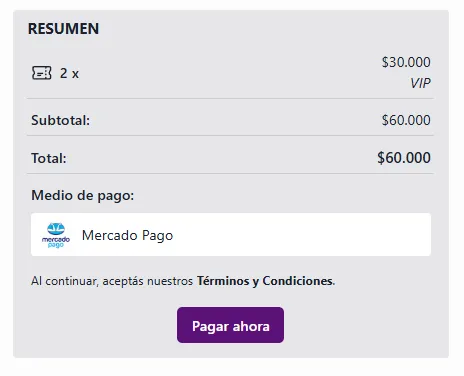The width and height of the screenshot is (464, 376).
Task: Click the empty area right of Mercado Pago option
Action: (x=300, y=235)
